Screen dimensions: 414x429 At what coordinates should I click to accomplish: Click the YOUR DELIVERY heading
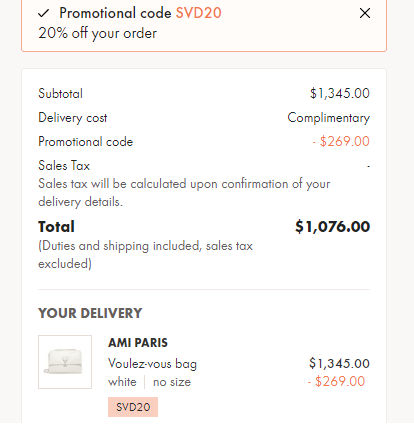point(90,313)
